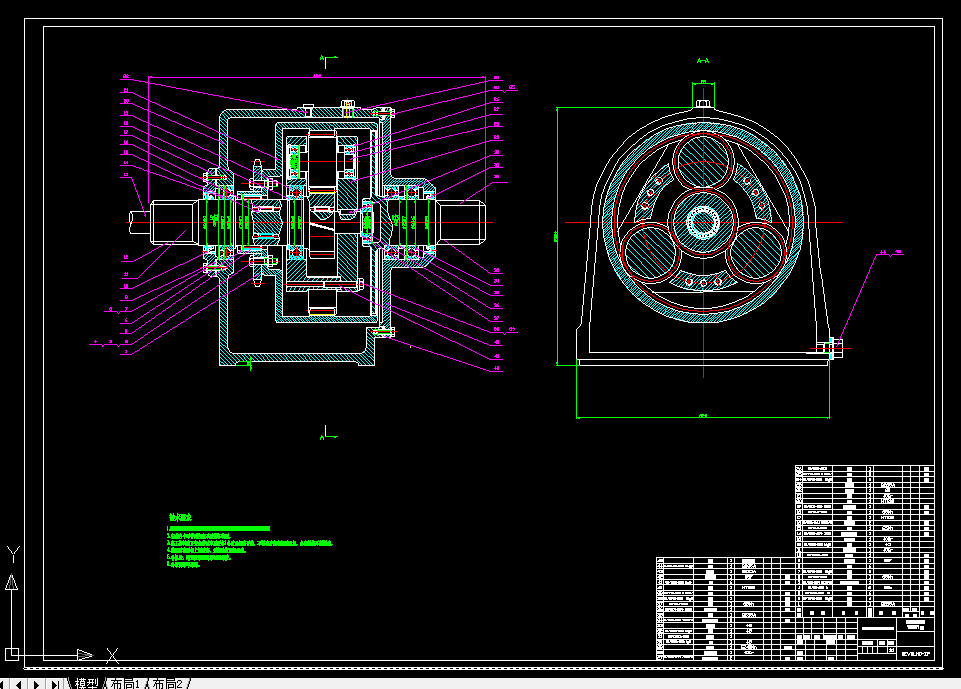Switch to the 模型 tab

pos(86,683)
